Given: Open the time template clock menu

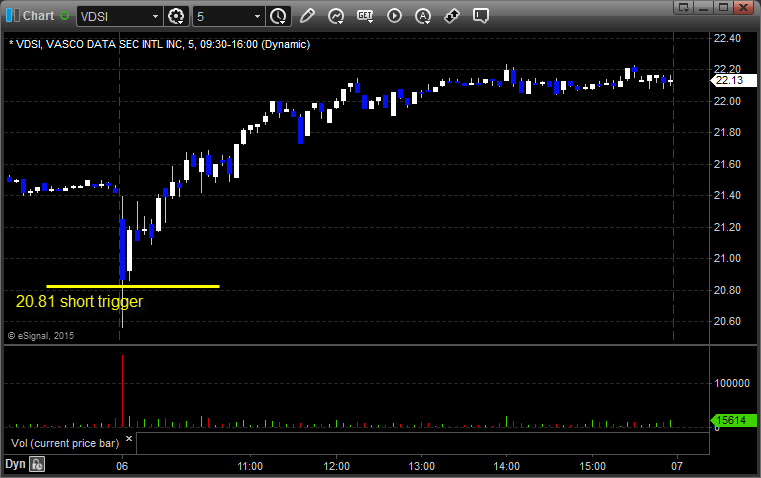Looking at the screenshot, I should point(279,16).
